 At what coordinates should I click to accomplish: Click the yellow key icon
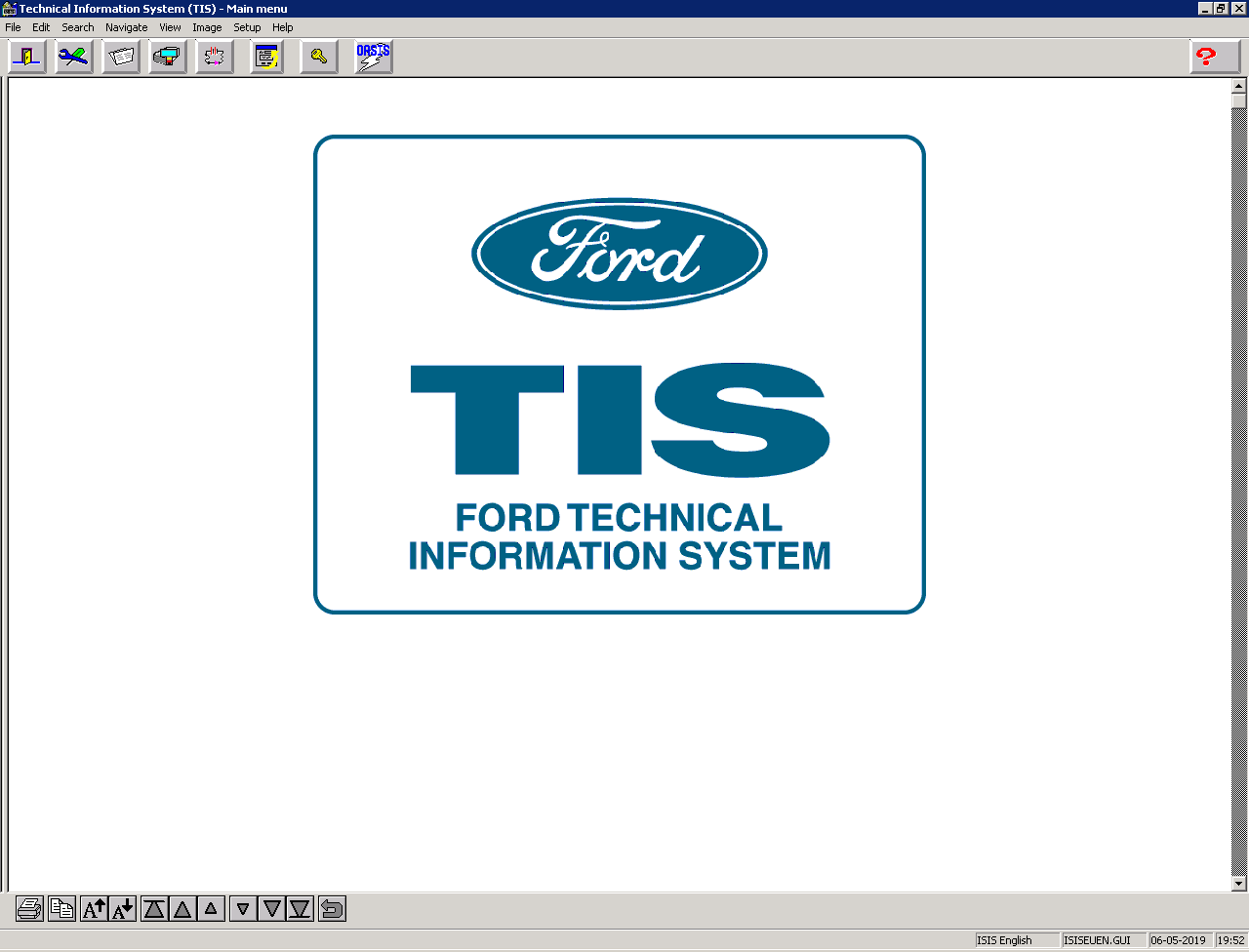coord(319,57)
